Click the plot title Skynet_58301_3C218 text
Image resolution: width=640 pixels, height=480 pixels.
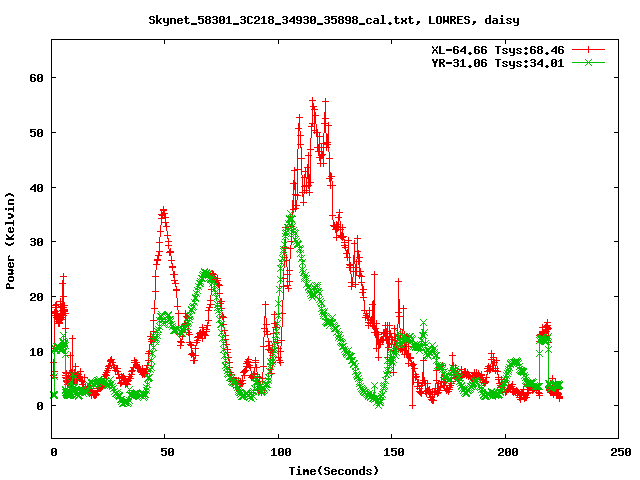click(x=333, y=20)
